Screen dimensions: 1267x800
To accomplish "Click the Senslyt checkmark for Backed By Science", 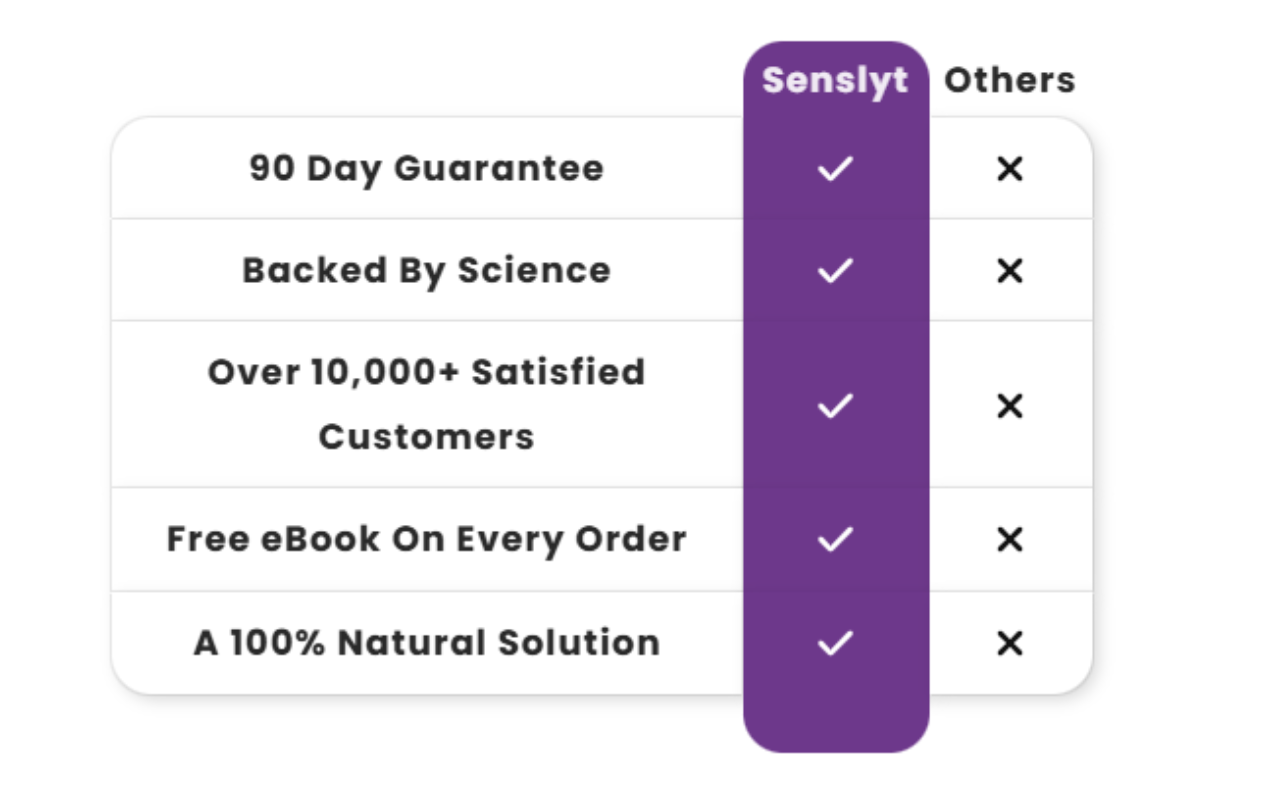I will pos(835,270).
